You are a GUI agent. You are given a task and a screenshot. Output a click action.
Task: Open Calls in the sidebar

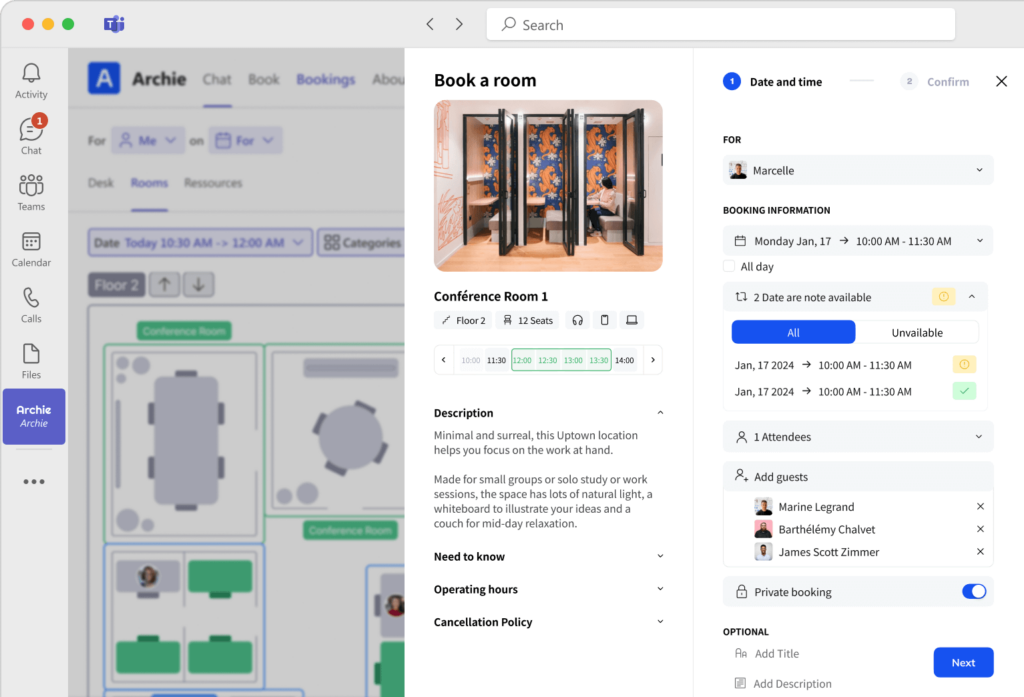coord(31,304)
